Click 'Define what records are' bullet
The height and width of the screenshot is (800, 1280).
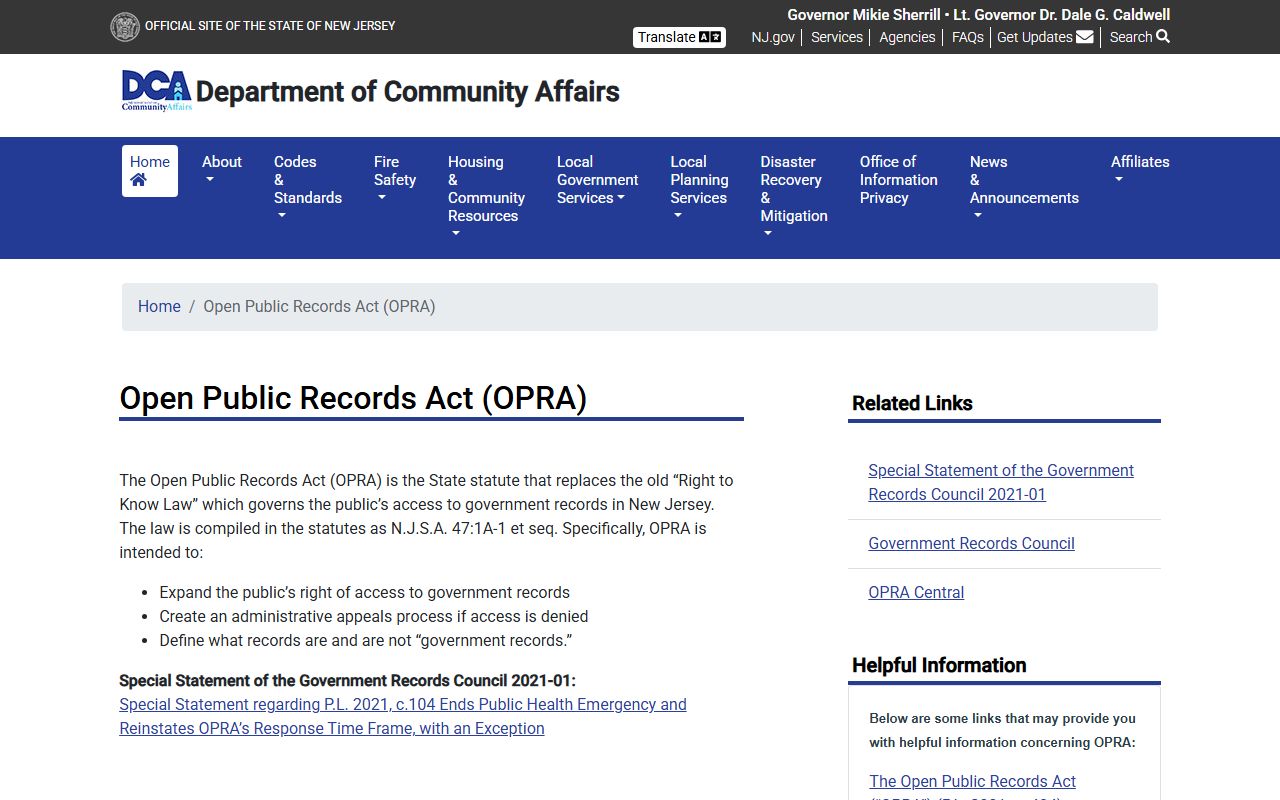coord(366,641)
